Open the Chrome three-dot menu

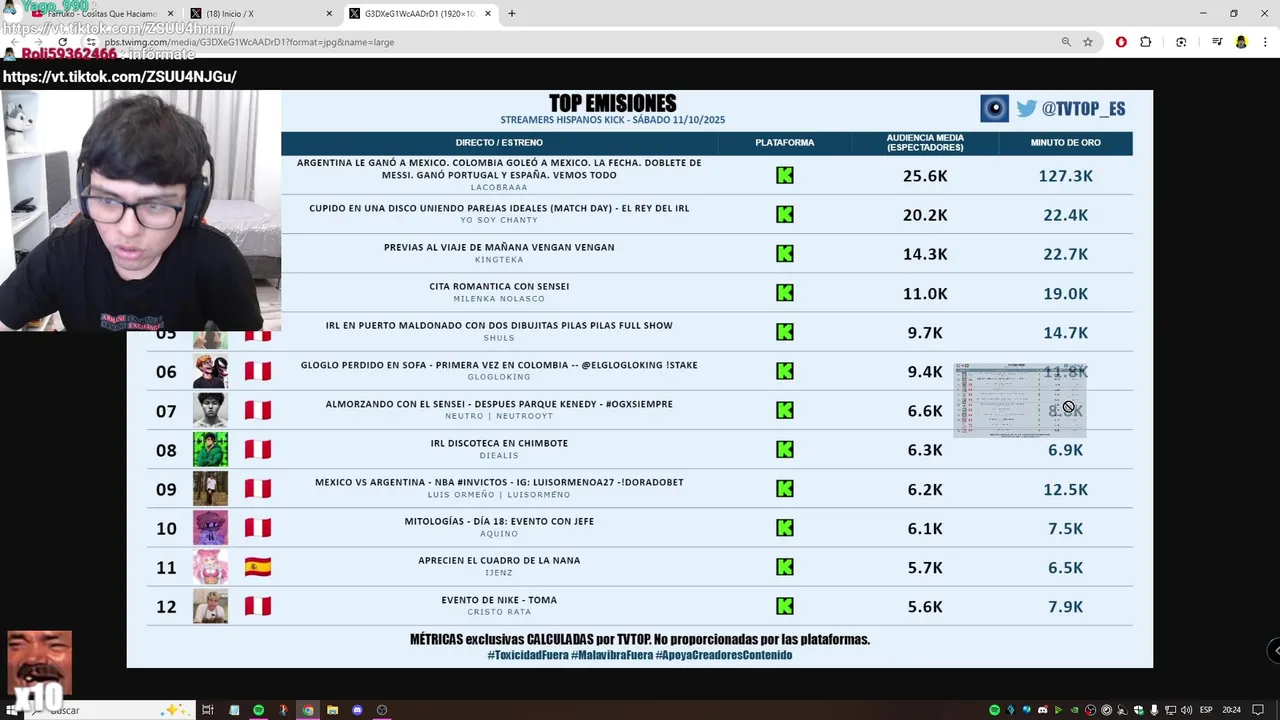(x=1265, y=42)
